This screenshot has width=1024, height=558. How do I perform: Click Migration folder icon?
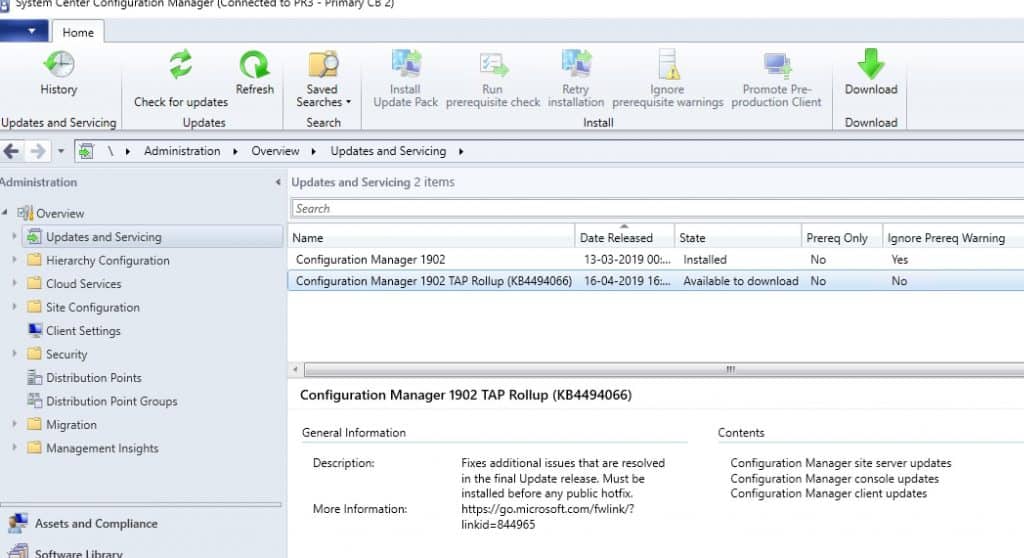click(x=35, y=425)
